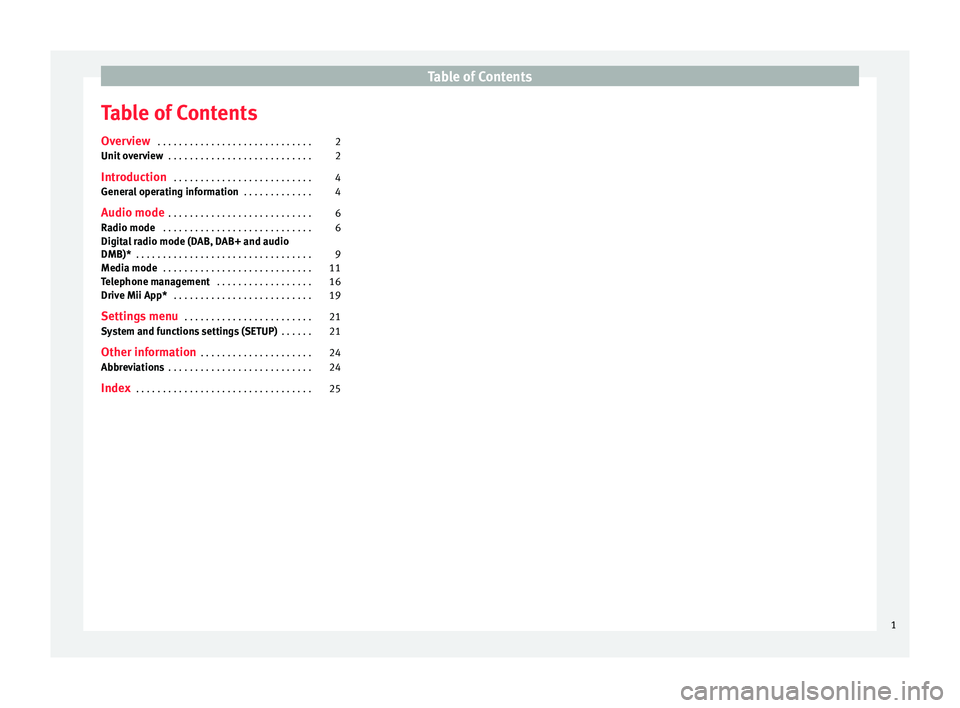
Task: Jump to the Audio mode section
Action: tap(133, 213)
